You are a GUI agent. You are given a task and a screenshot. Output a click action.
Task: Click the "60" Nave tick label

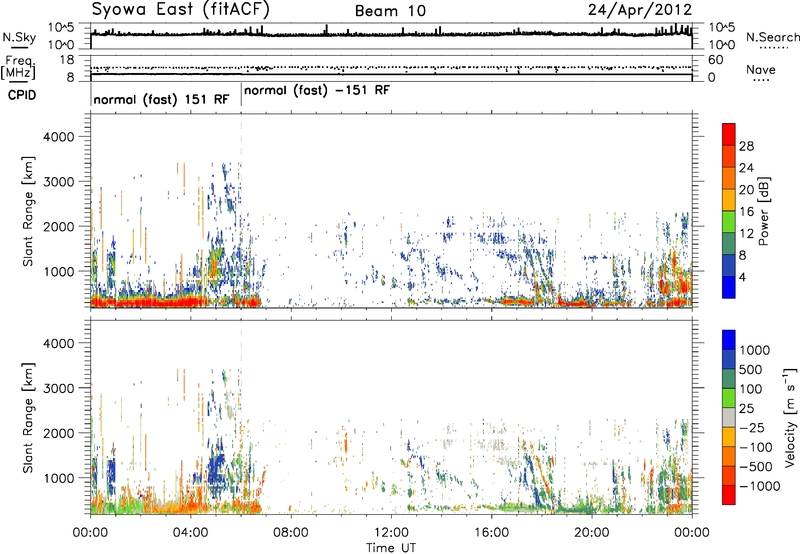[715, 60]
